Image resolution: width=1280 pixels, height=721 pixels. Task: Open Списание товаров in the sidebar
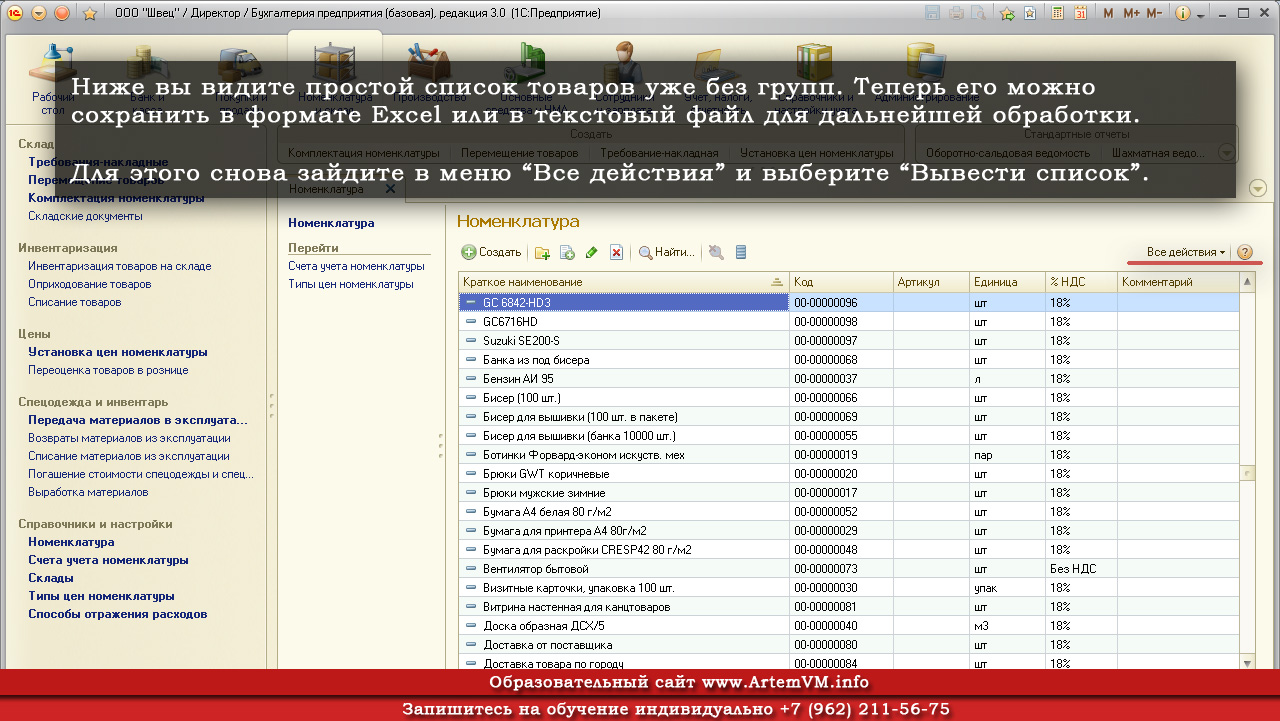(75, 302)
